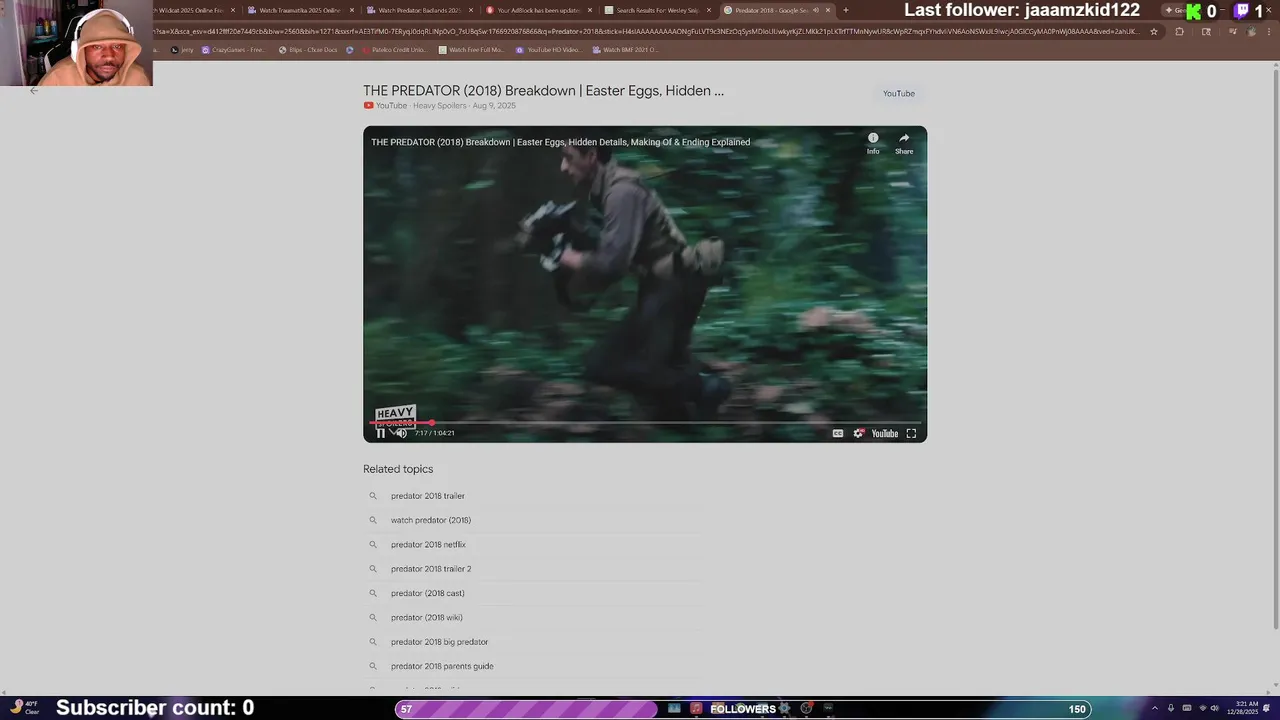1280x720 pixels.
Task: Select 'predator 2018 big predator' suggestion
Action: (439, 642)
